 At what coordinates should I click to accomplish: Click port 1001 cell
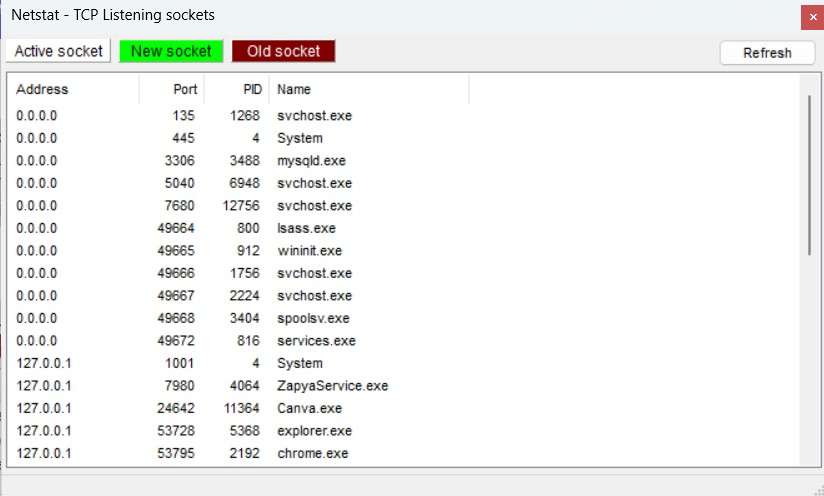tap(180, 363)
